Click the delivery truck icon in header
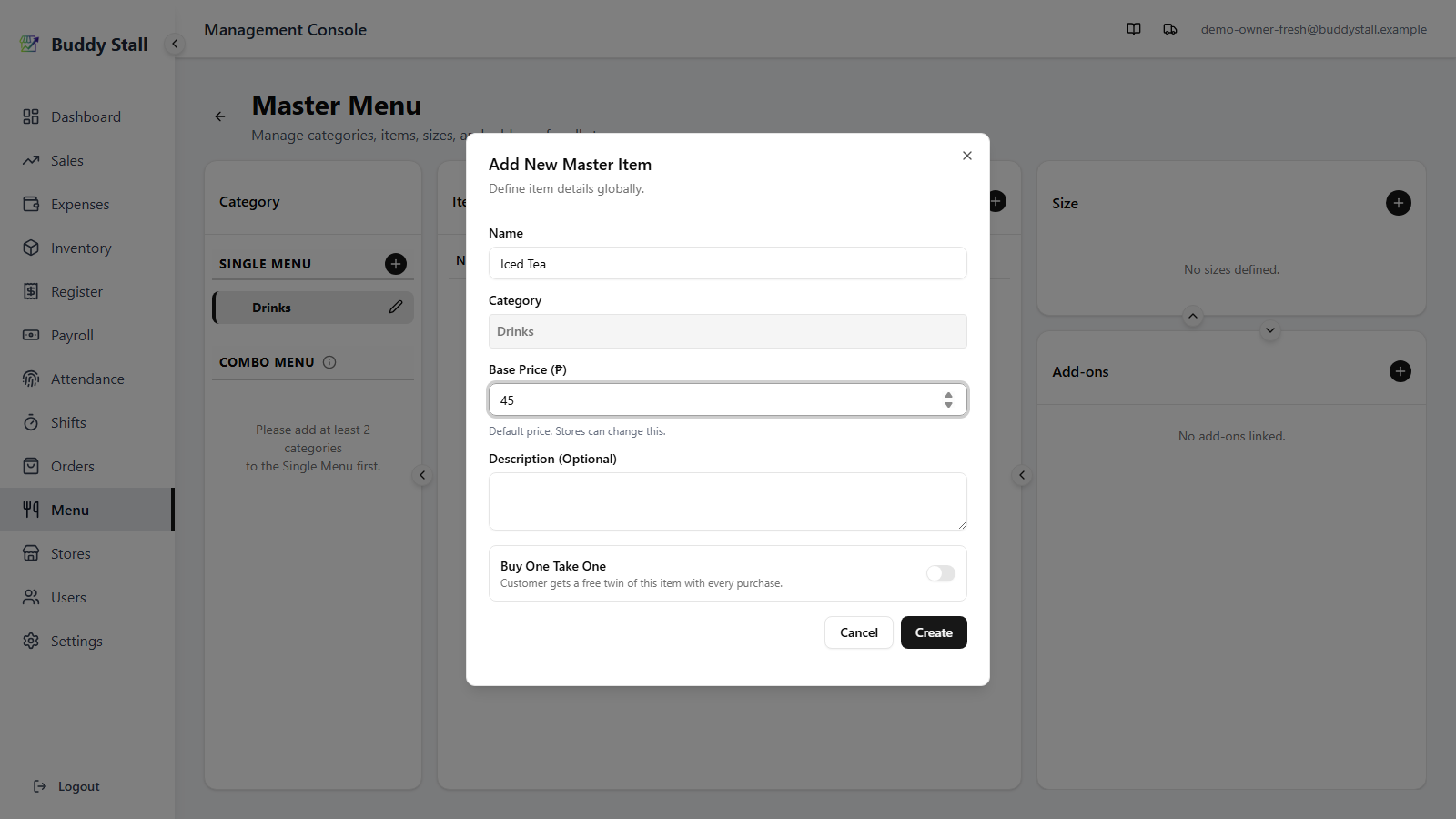Viewport: 1456px width, 819px height. coord(1170,29)
